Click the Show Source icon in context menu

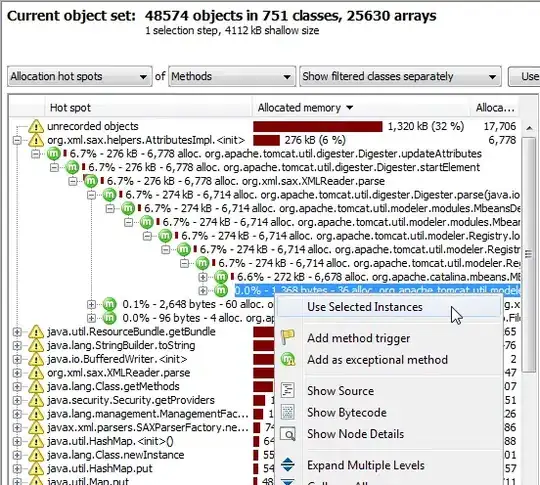pyautogui.click(x=287, y=390)
